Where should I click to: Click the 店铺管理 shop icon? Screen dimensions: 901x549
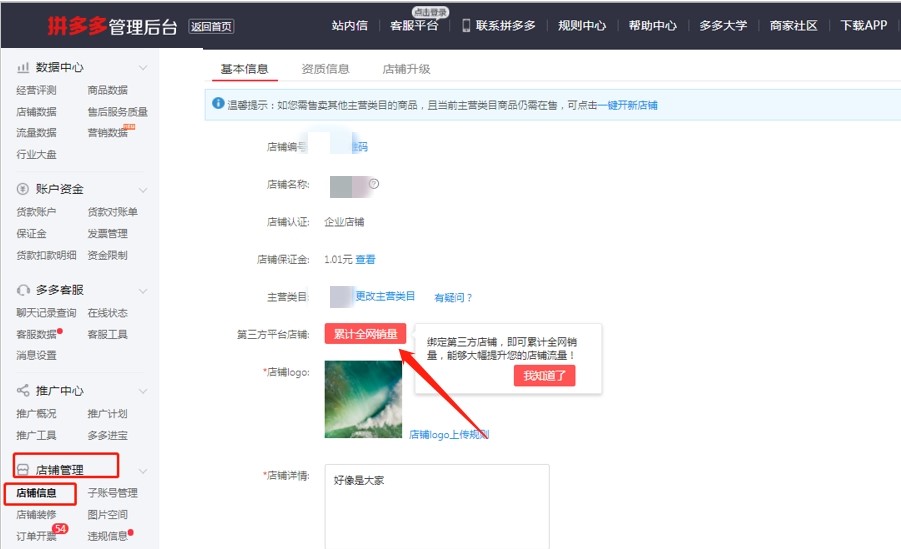click(x=23, y=470)
